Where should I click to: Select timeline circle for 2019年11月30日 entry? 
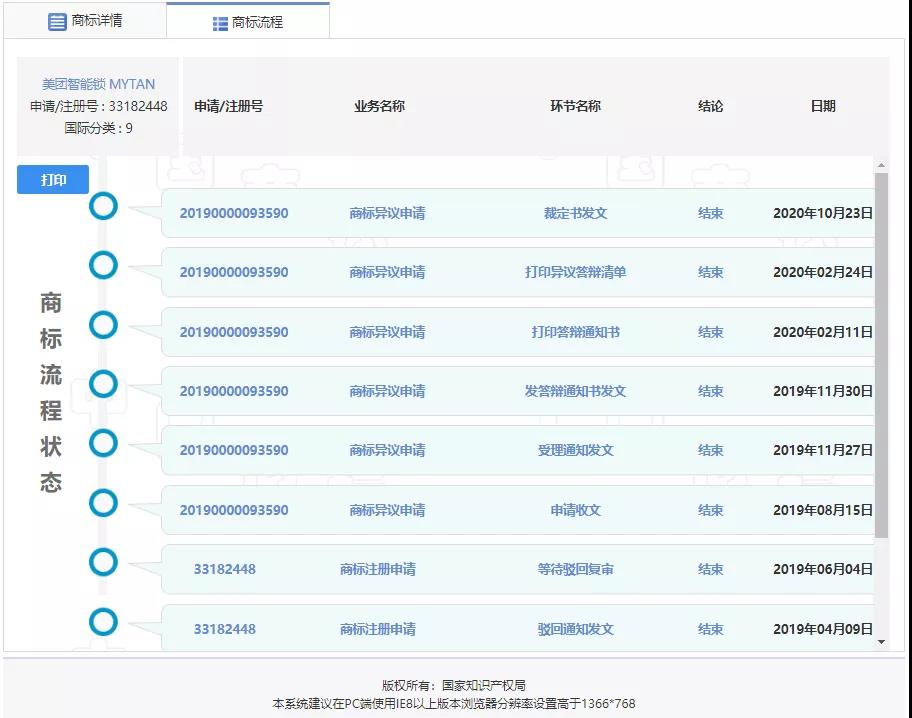tap(103, 384)
